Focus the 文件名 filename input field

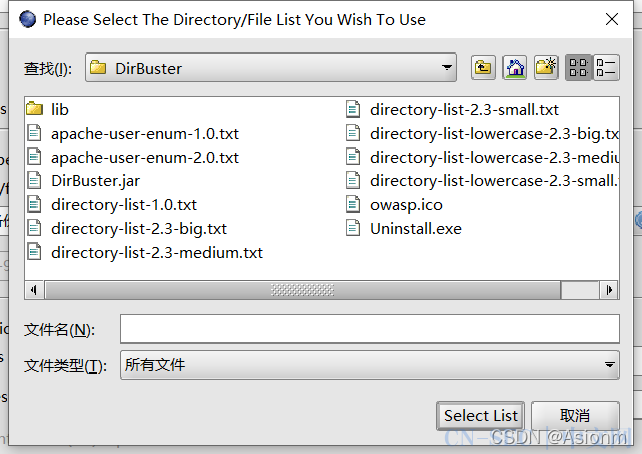368,329
